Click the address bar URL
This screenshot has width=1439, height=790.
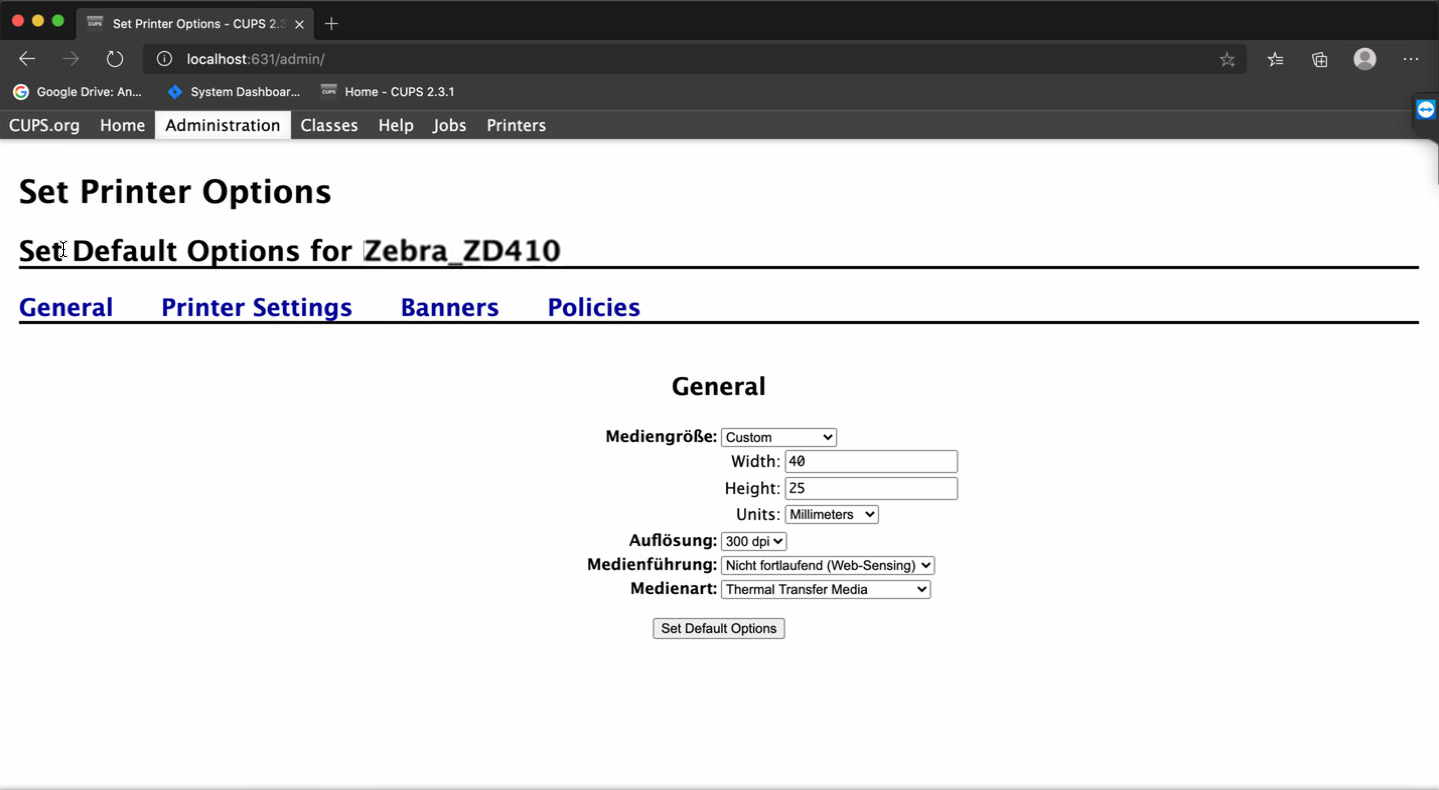256,59
